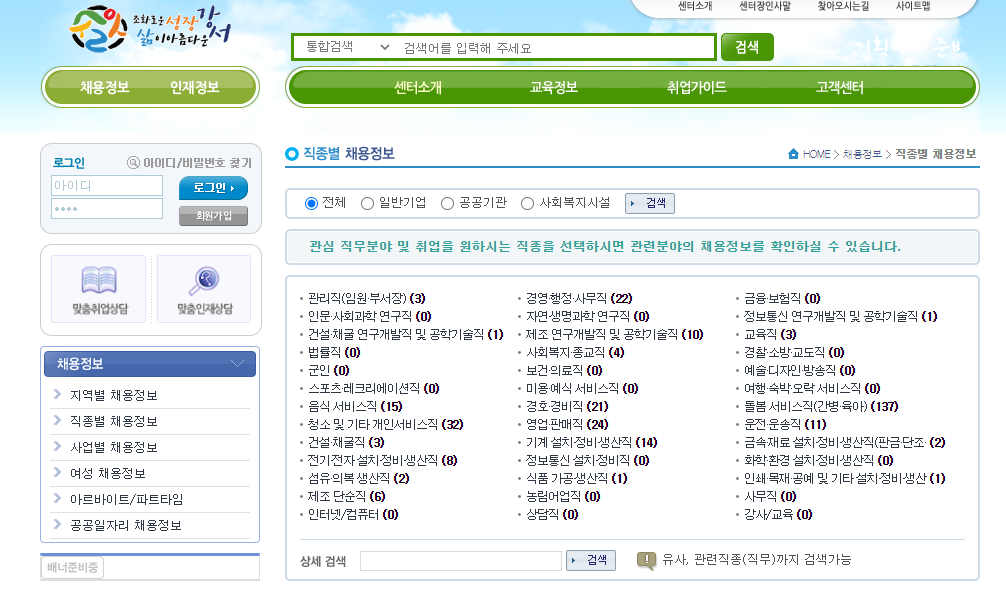This screenshot has width=1006, height=597.
Task: Open the 통합검색 dropdown
Action: [x=347, y=47]
